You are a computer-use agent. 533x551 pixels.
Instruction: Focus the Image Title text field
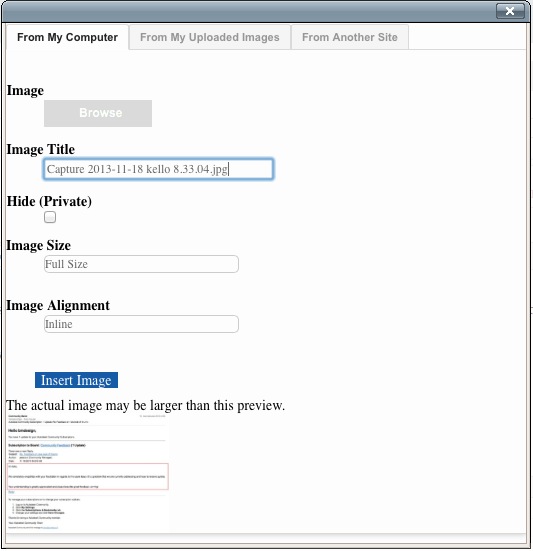pos(158,169)
